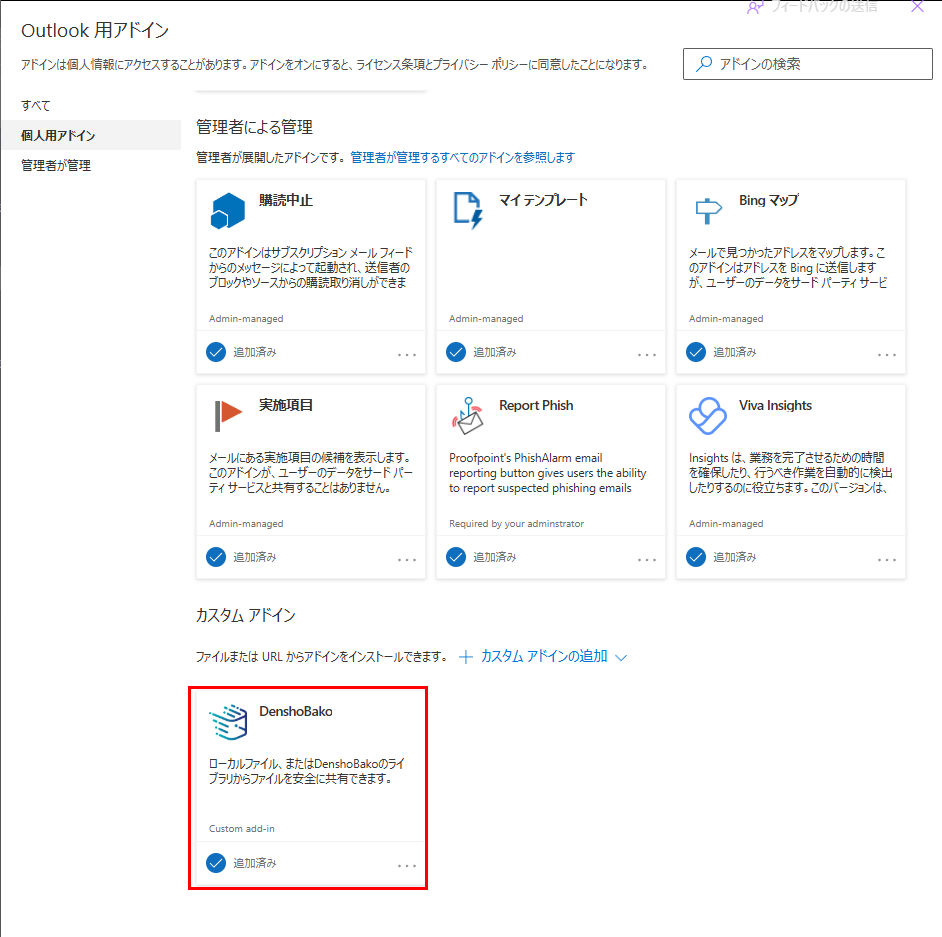
Task: Click the search magnifier icon
Action: coord(703,64)
